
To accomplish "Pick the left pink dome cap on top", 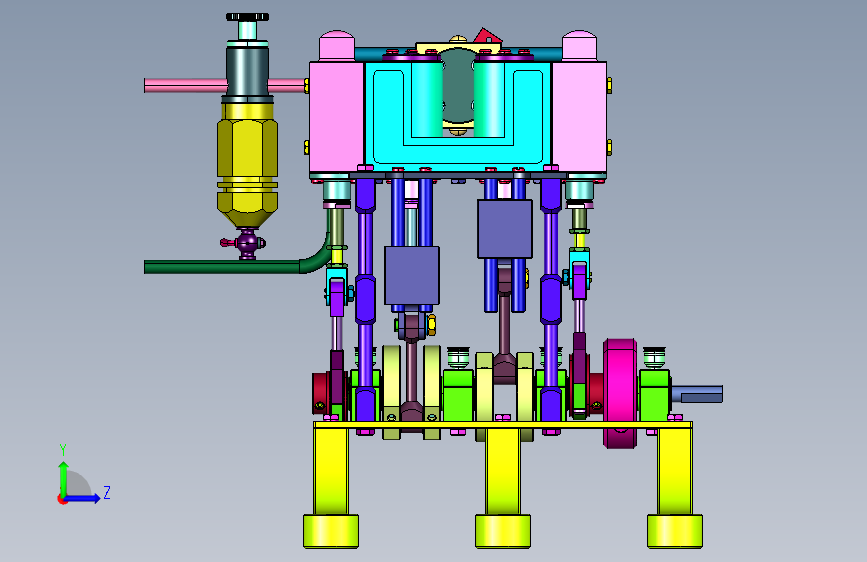I will click(337, 45).
